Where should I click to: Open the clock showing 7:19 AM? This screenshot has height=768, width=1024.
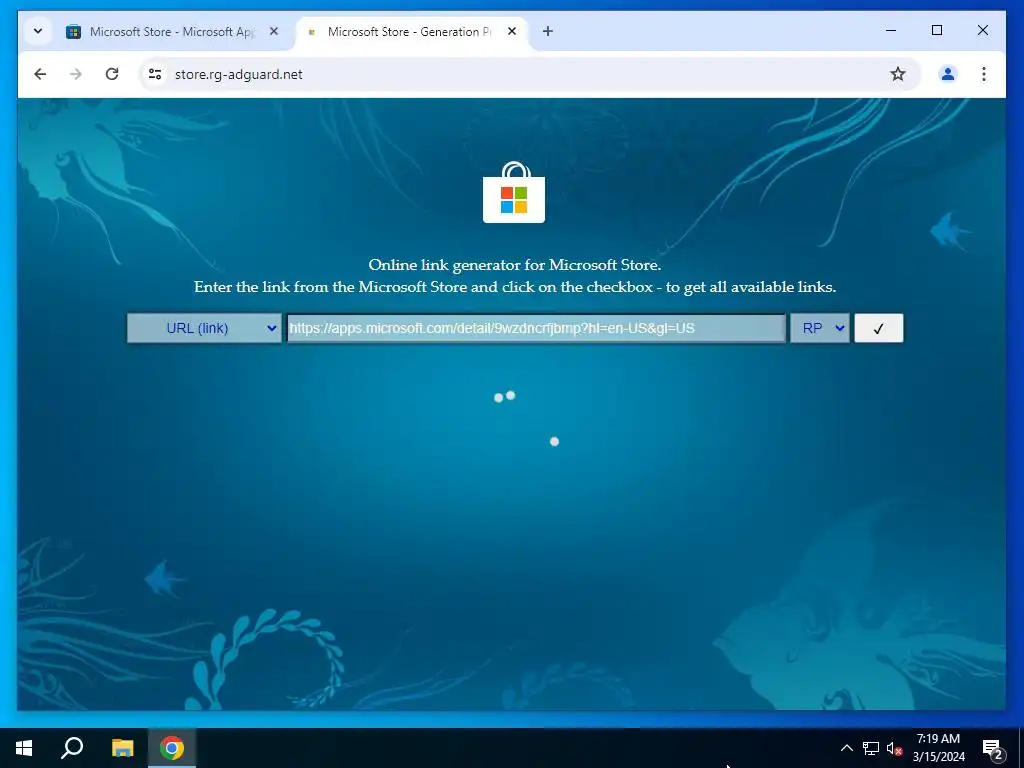coord(938,748)
